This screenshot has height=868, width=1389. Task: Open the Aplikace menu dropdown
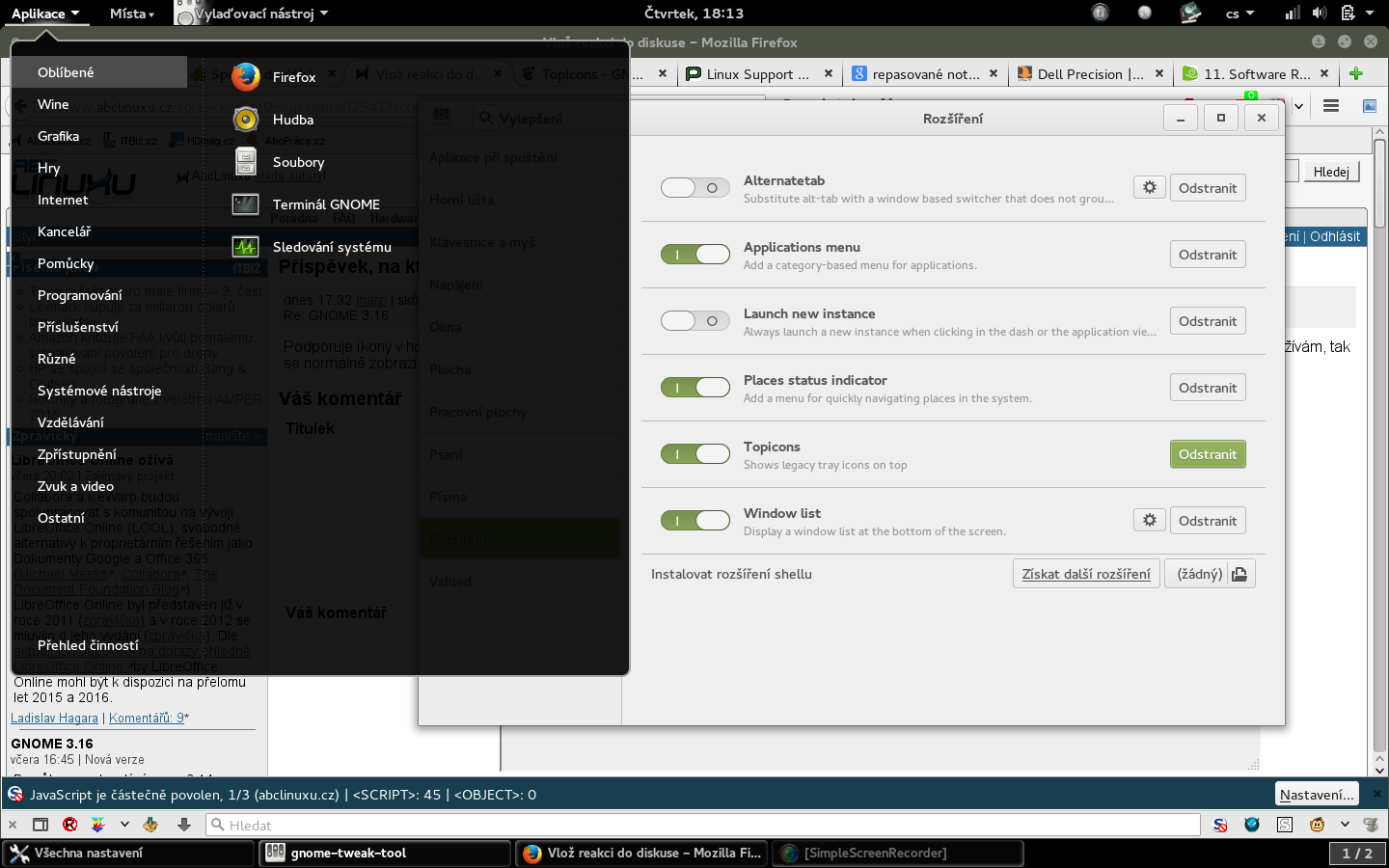click(x=45, y=14)
